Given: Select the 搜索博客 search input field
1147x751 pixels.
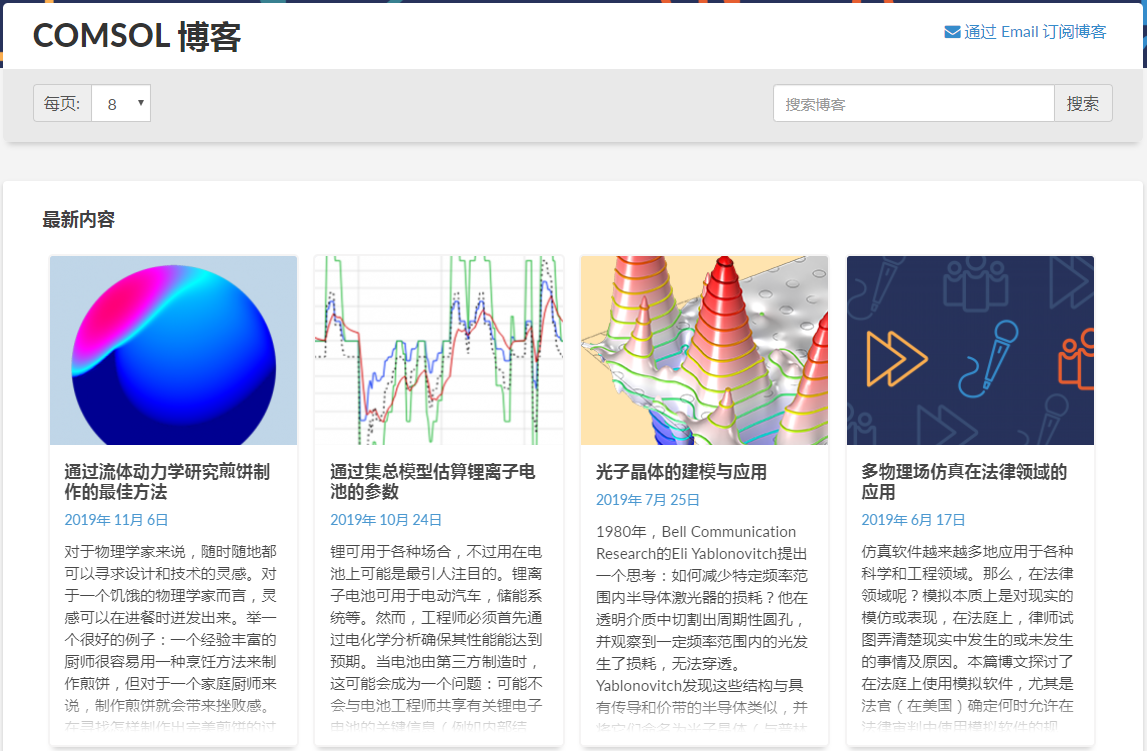Looking at the screenshot, I should [913, 102].
